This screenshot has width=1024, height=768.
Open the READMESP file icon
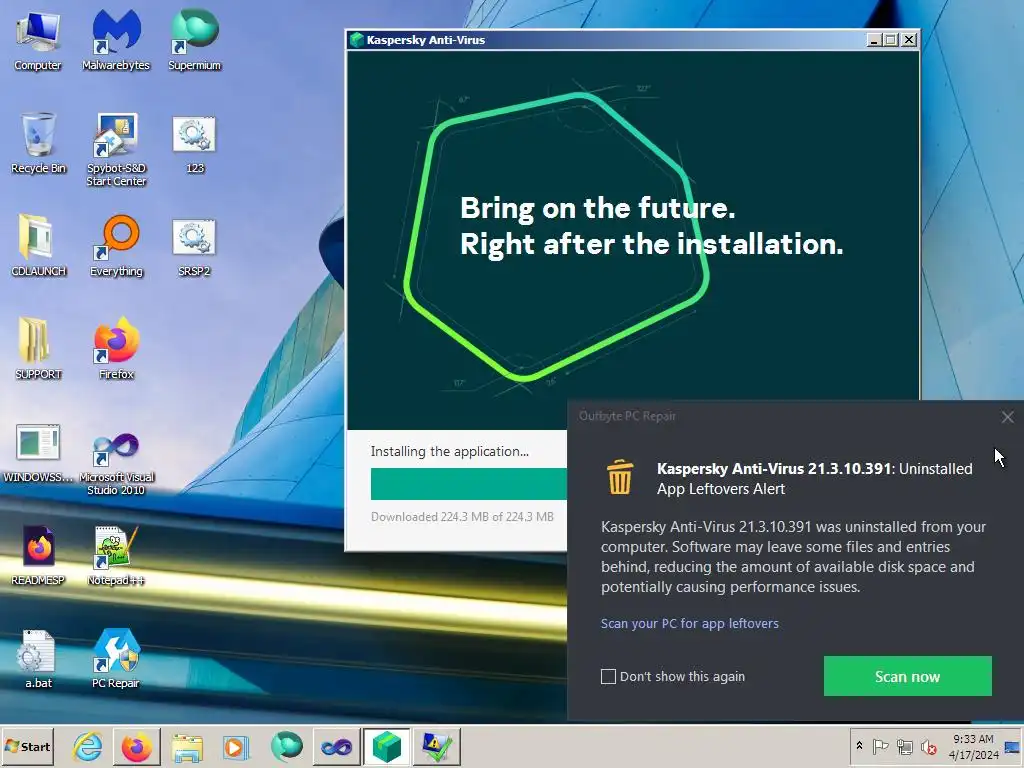pyautogui.click(x=38, y=555)
